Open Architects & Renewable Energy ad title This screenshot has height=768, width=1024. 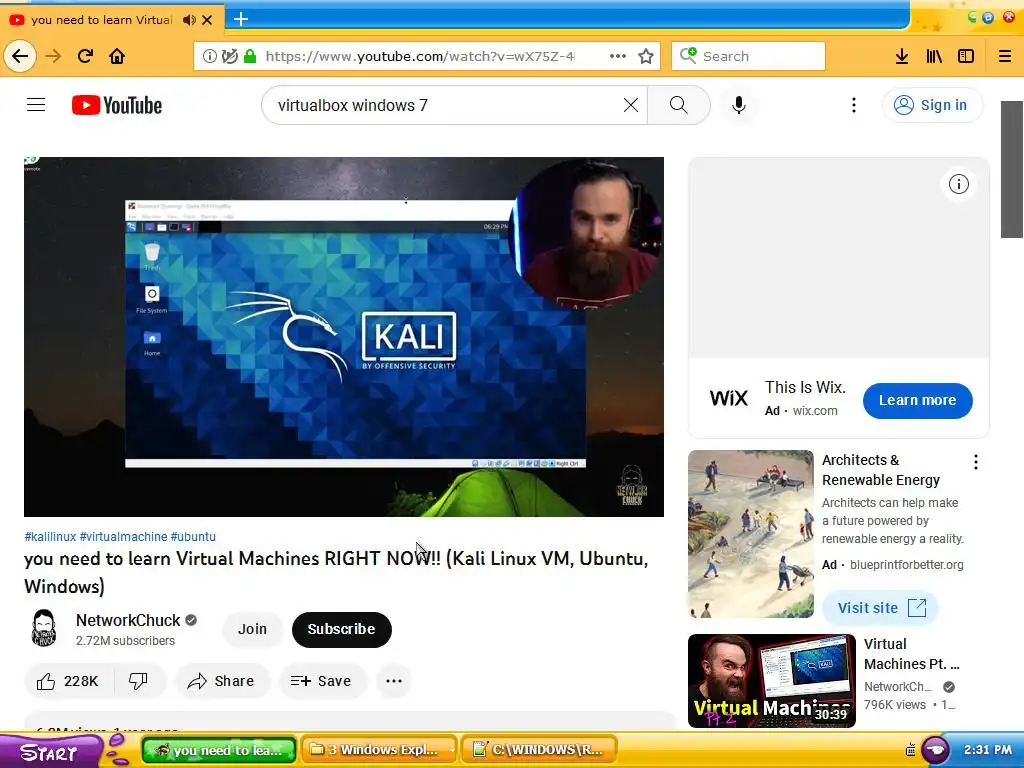point(880,470)
